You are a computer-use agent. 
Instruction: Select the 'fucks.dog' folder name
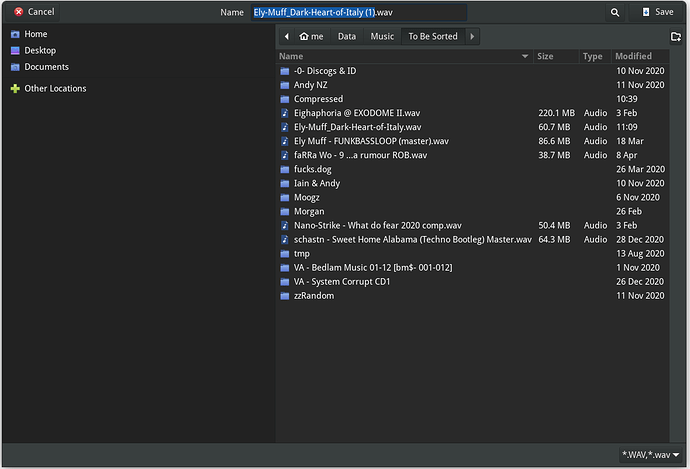tap(312, 169)
